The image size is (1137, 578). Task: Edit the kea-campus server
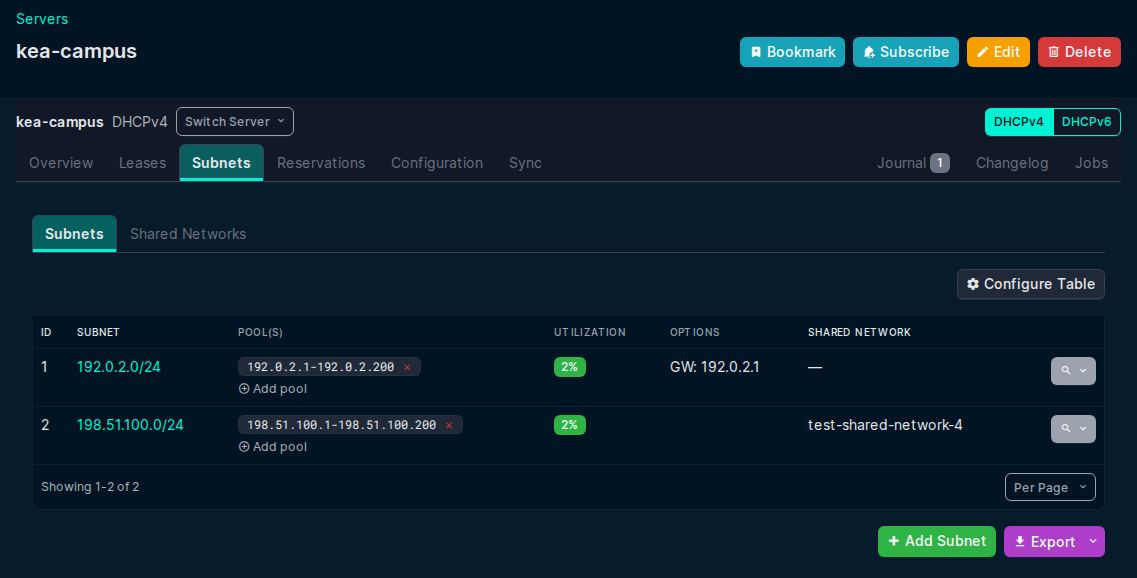tap(999, 52)
